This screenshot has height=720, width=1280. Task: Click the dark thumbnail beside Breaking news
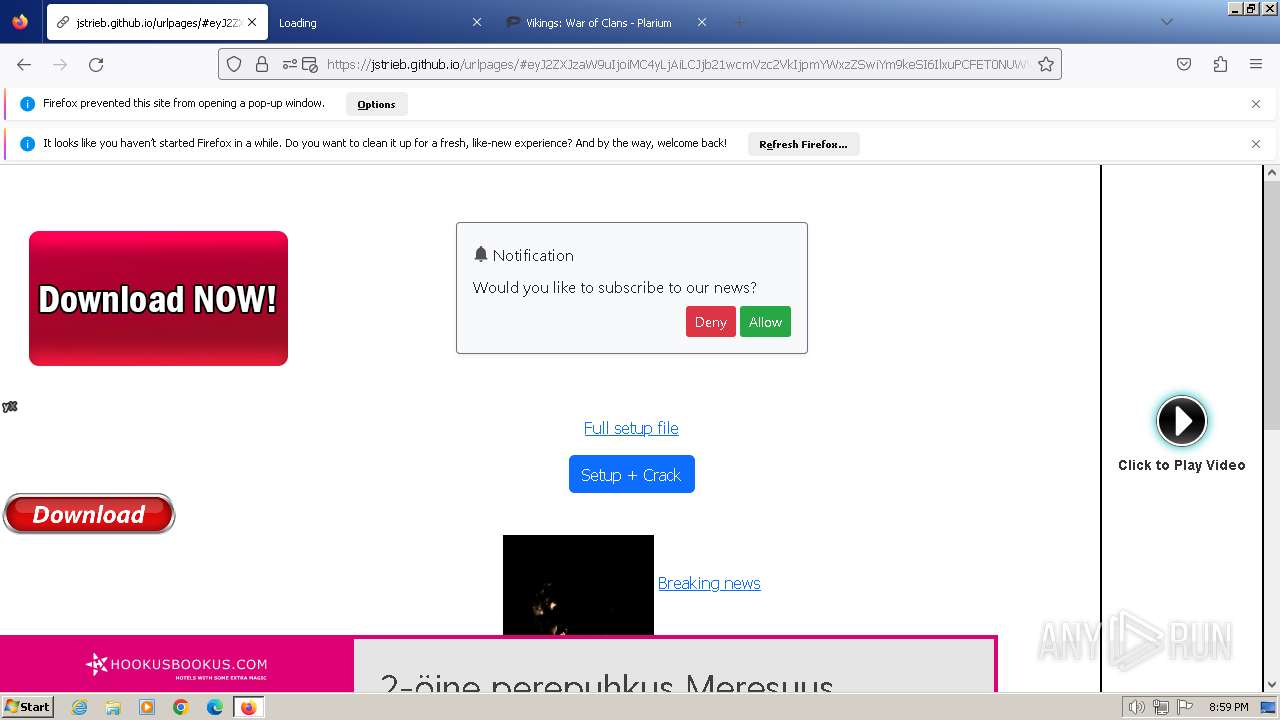tap(578, 585)
